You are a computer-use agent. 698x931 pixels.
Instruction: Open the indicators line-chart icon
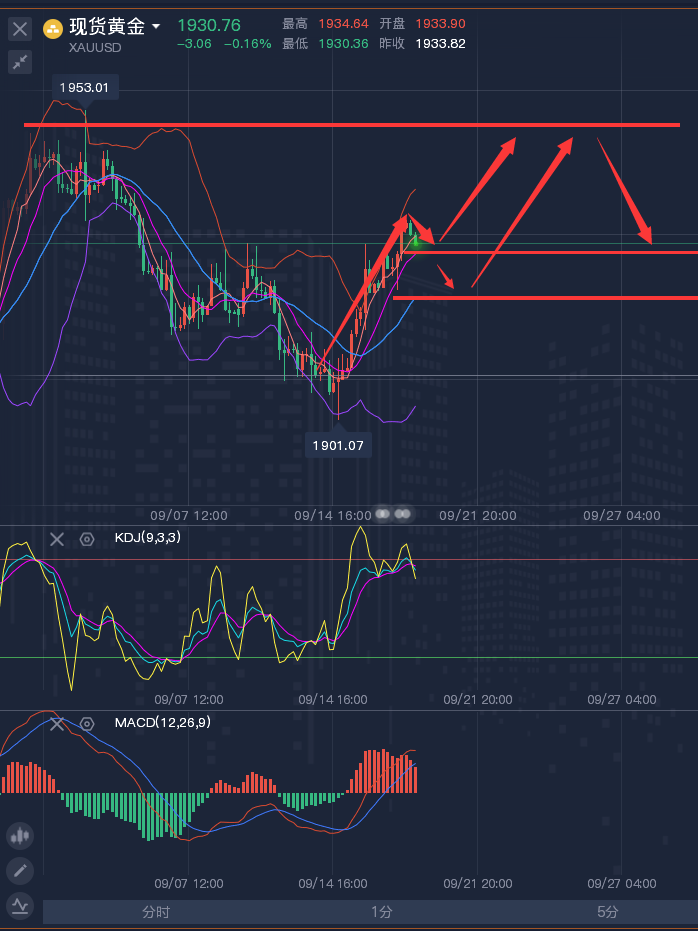pyautogui.click(x=20, y=906)
